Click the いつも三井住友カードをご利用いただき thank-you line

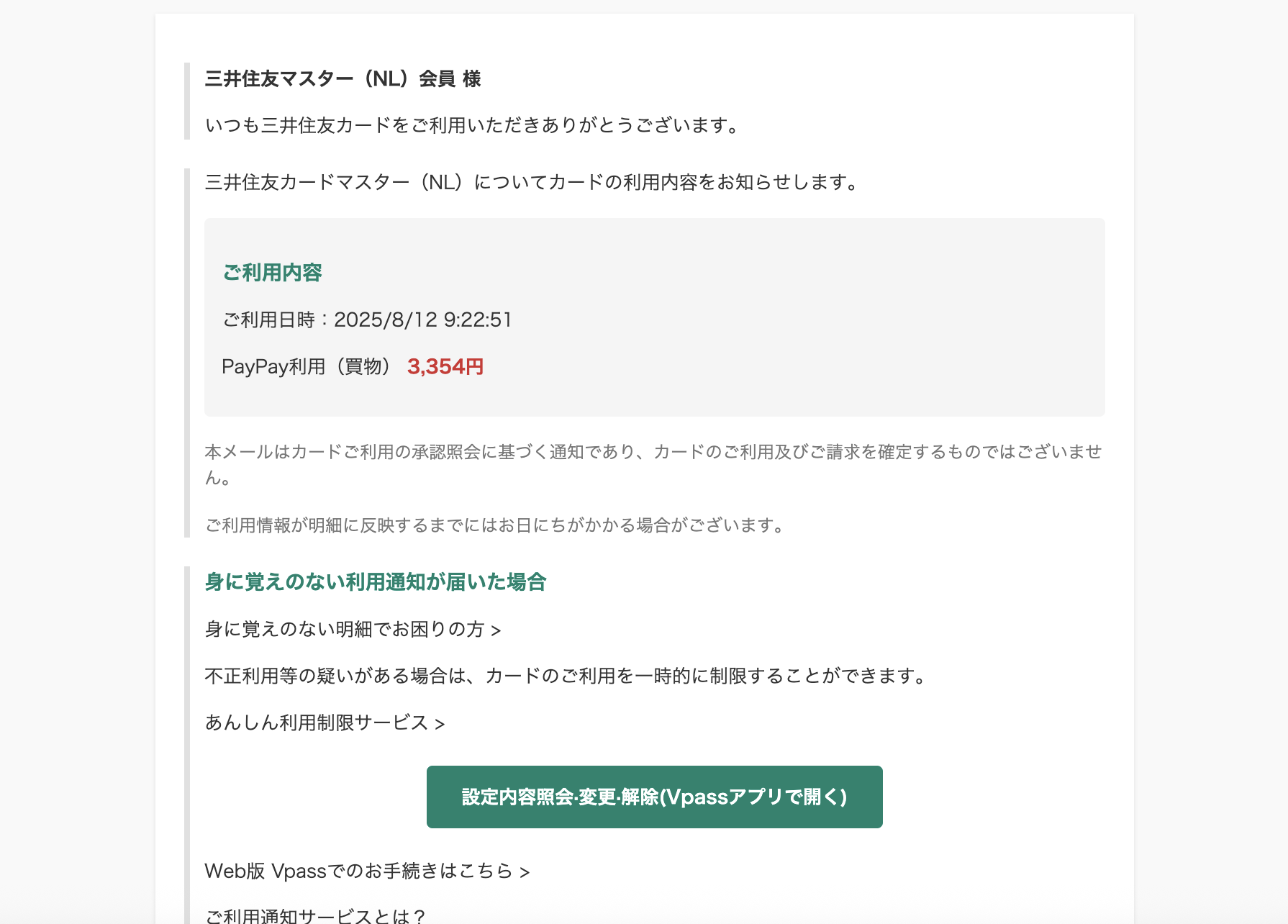tap(472, 125)
